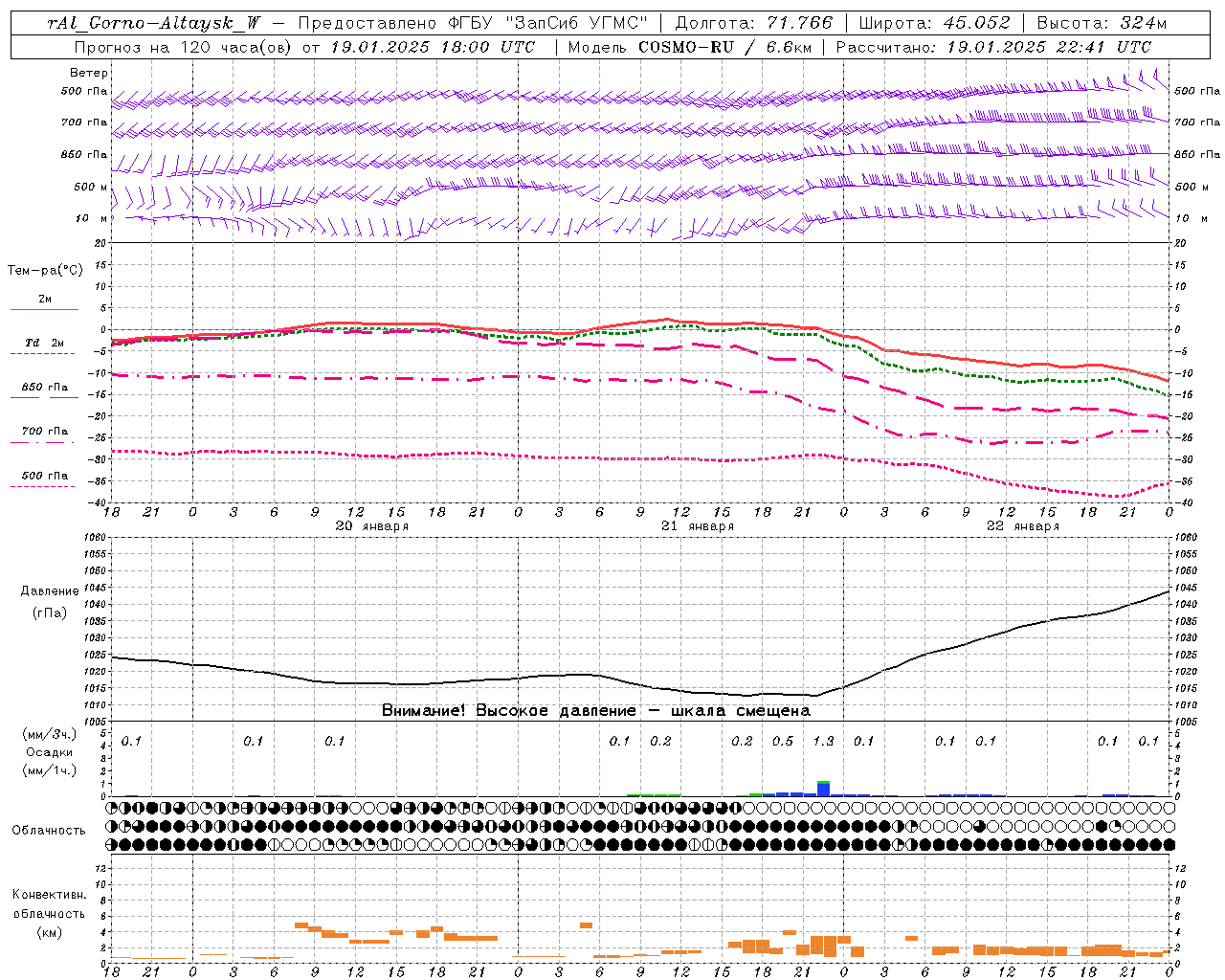
Task: Click the (мм/3ч.) precipitation unit label
Action: (48, 734)
